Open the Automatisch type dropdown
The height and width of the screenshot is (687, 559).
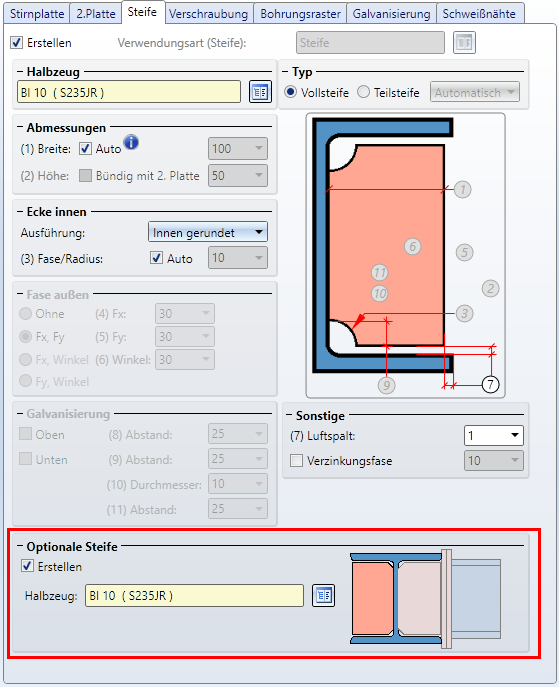coord(475,92)
